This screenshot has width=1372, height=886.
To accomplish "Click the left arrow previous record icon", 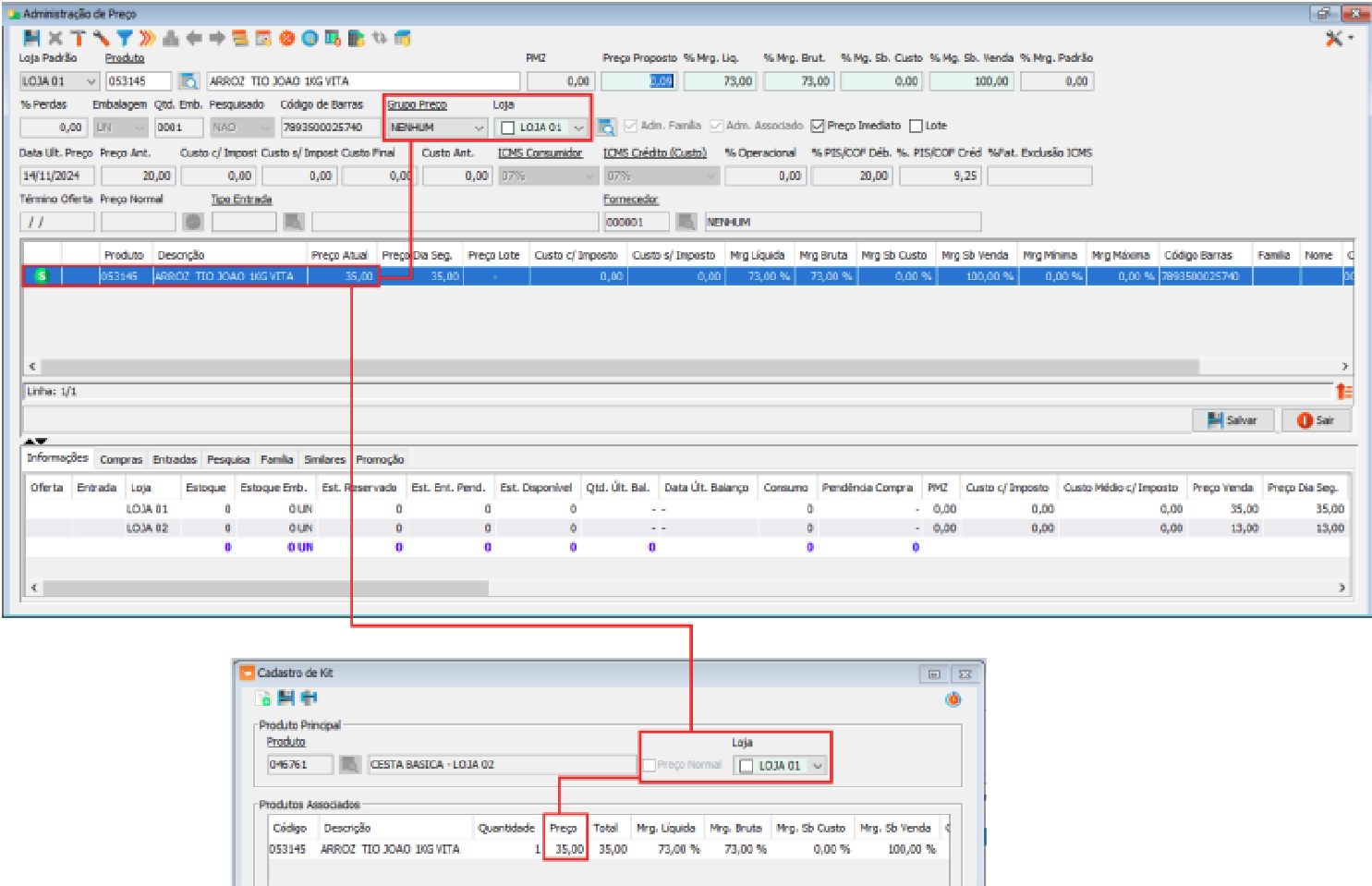I will 194,38.
